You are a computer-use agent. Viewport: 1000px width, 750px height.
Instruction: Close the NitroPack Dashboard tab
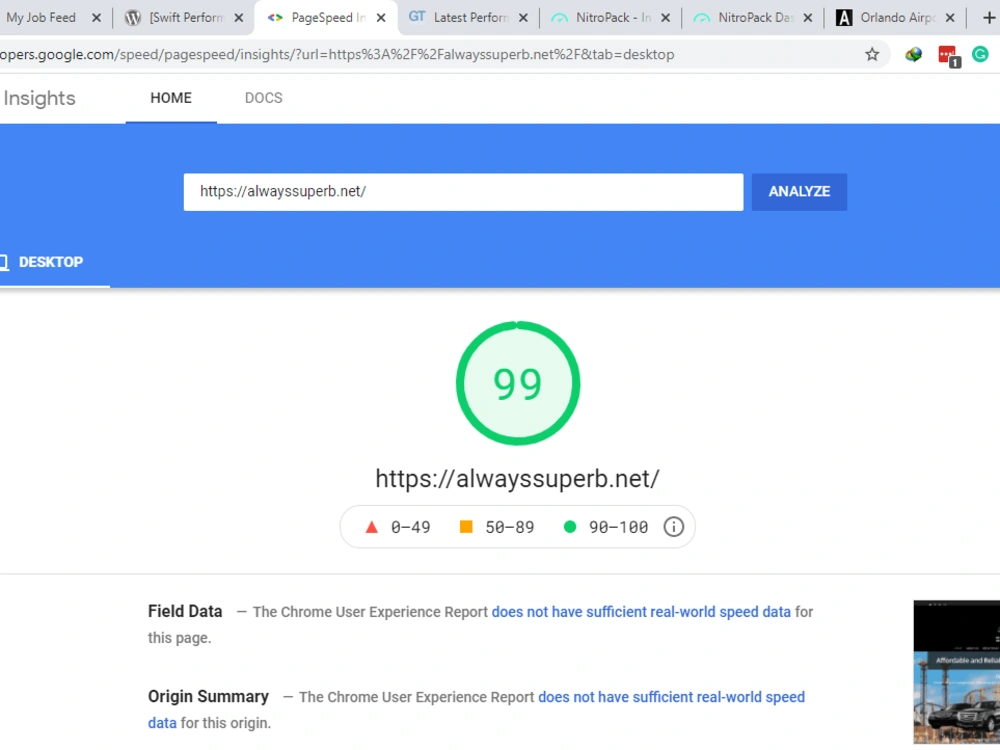coord(807,18)
